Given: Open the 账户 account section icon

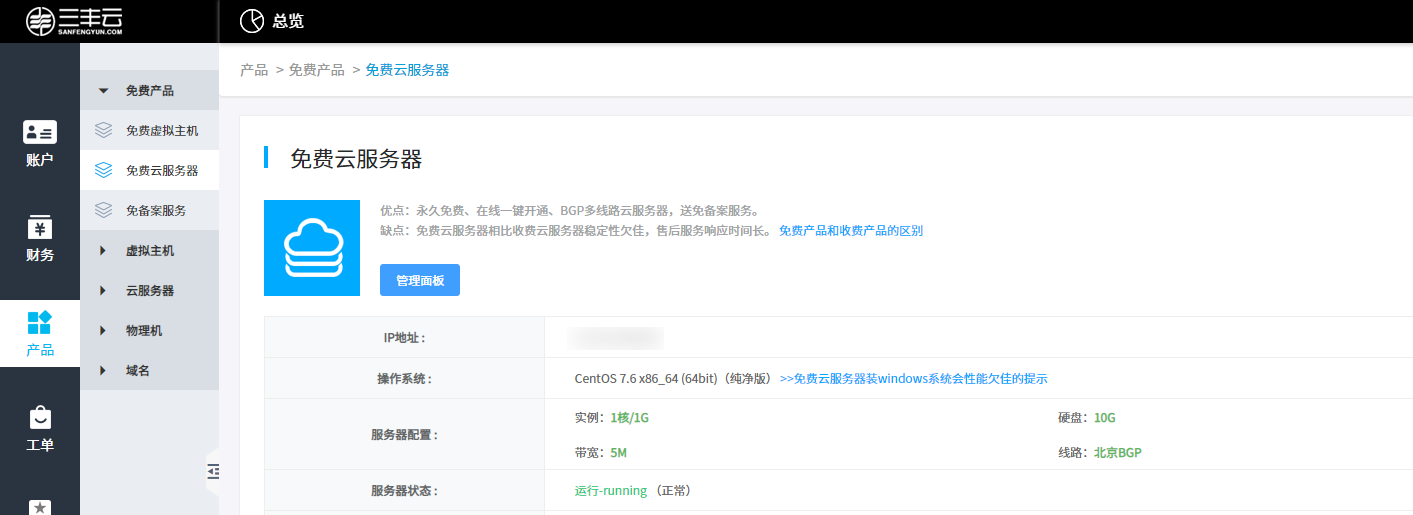Looking at the screenshot, I should pyautogui.click(x=40, y=131).
